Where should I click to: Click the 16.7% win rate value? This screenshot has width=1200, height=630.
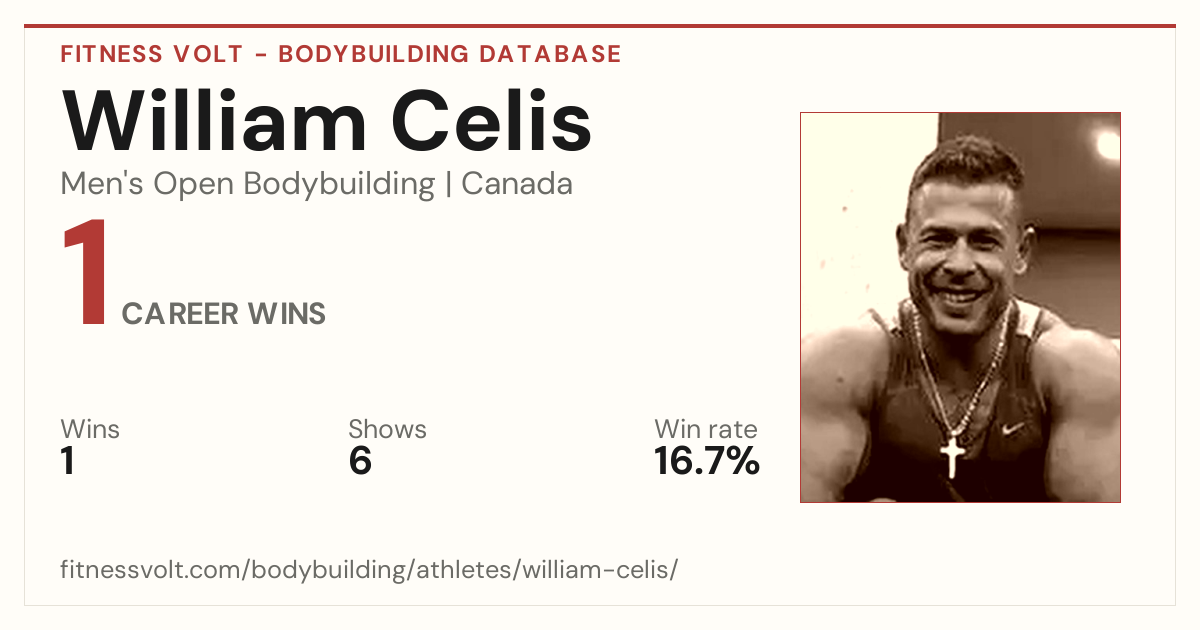(707, 462)
